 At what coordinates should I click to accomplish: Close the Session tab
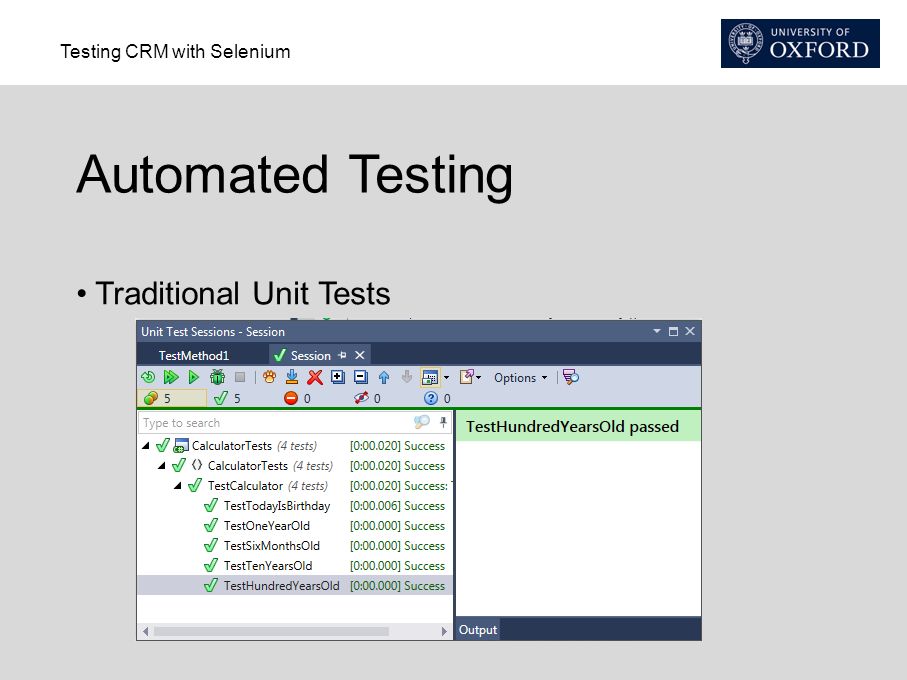tap(360, 355)
